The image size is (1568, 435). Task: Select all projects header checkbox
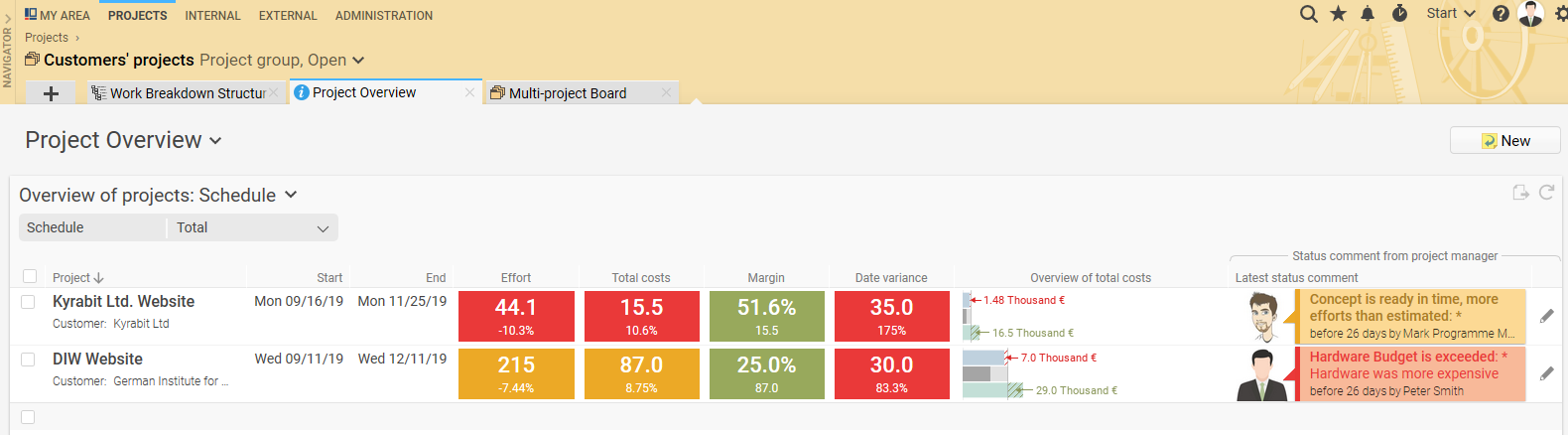(x=30, y=276)
